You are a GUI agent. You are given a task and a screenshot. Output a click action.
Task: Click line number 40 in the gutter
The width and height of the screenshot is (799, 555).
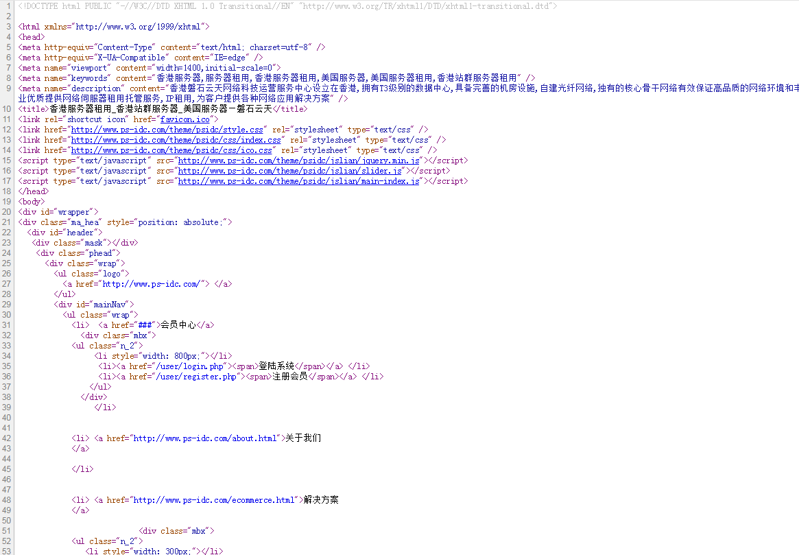point(6,417)
